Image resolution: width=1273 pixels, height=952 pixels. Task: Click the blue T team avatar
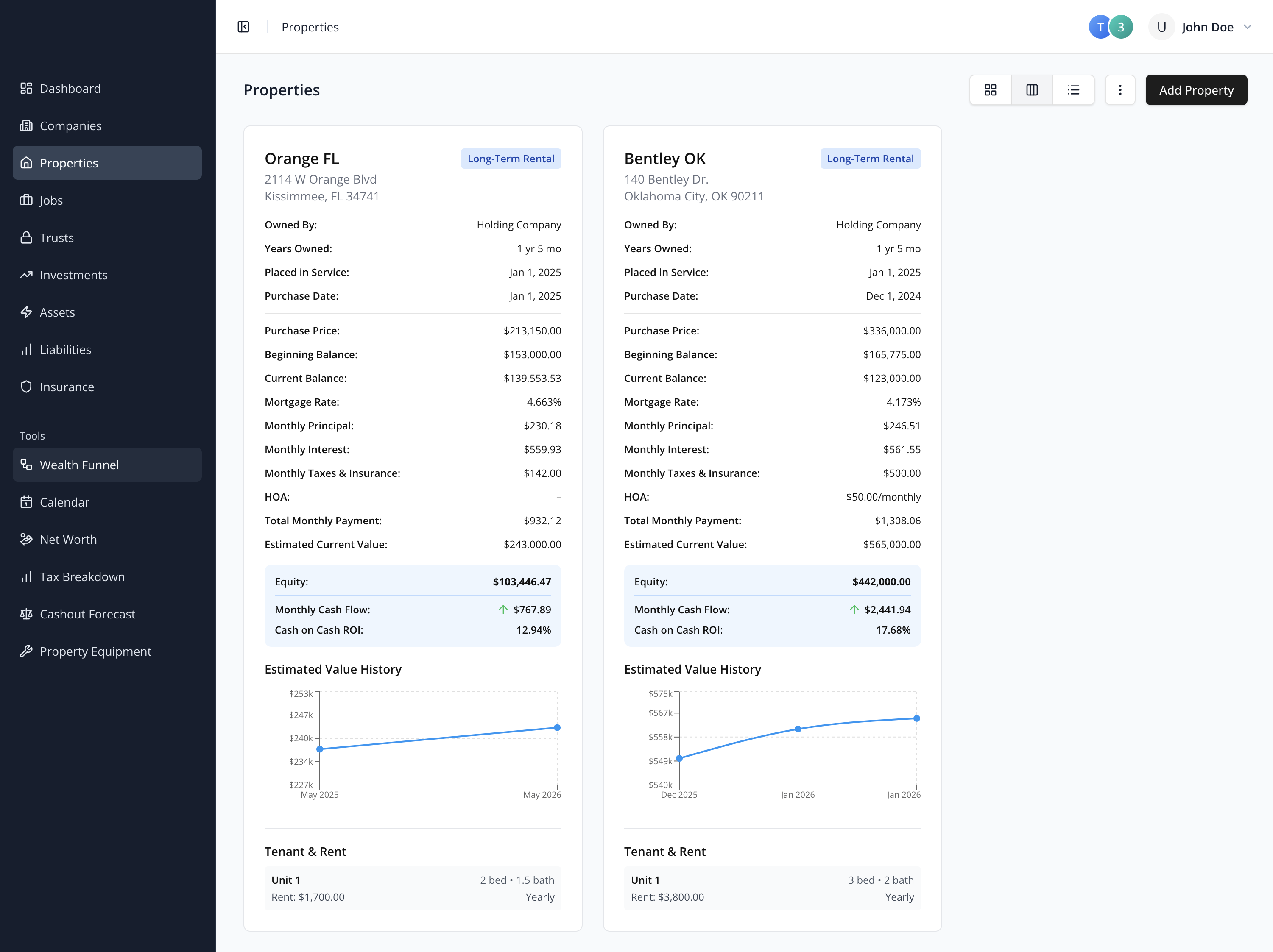pyautogui.click(x=1099, y=27)
